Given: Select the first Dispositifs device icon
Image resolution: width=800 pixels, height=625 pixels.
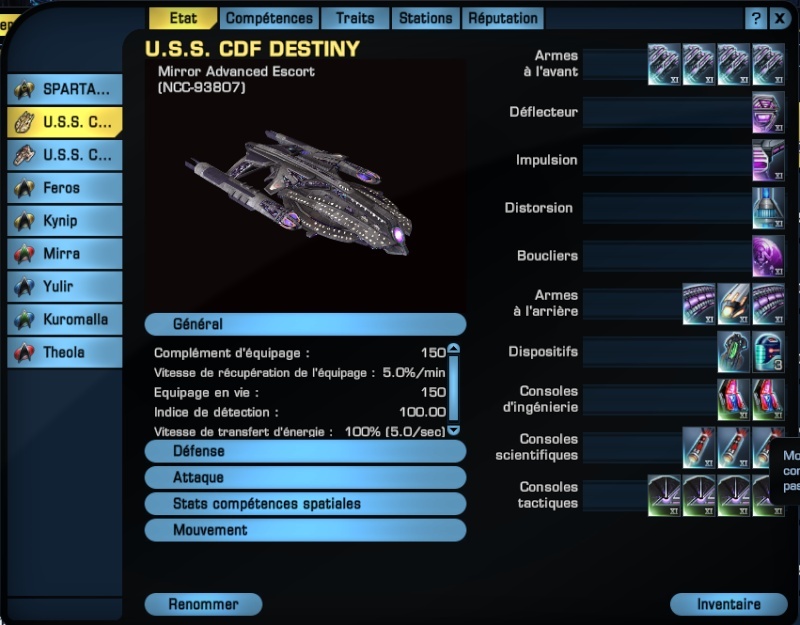Looking at the screenshot, I should (733, 352).
